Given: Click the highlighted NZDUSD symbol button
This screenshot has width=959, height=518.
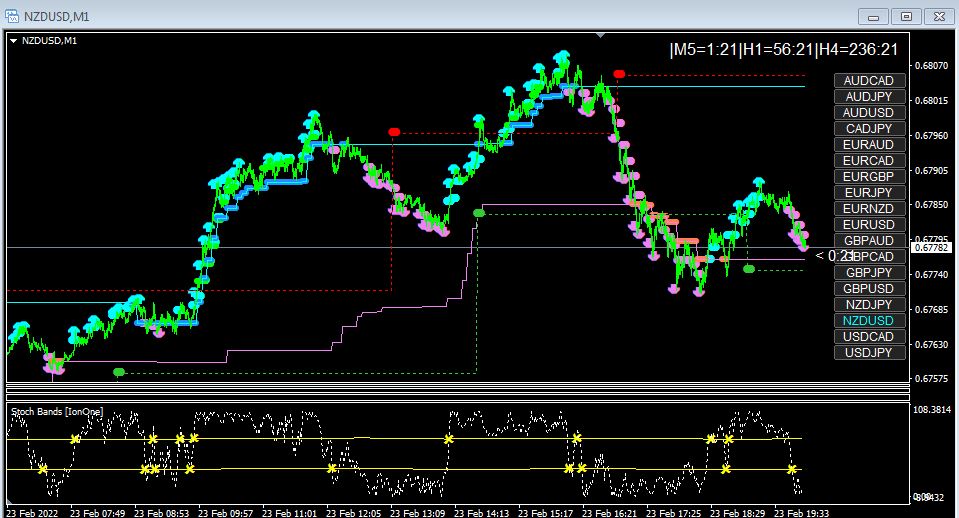Looking at the screenshot, I should pyautogui.click(x=869, y=320).
